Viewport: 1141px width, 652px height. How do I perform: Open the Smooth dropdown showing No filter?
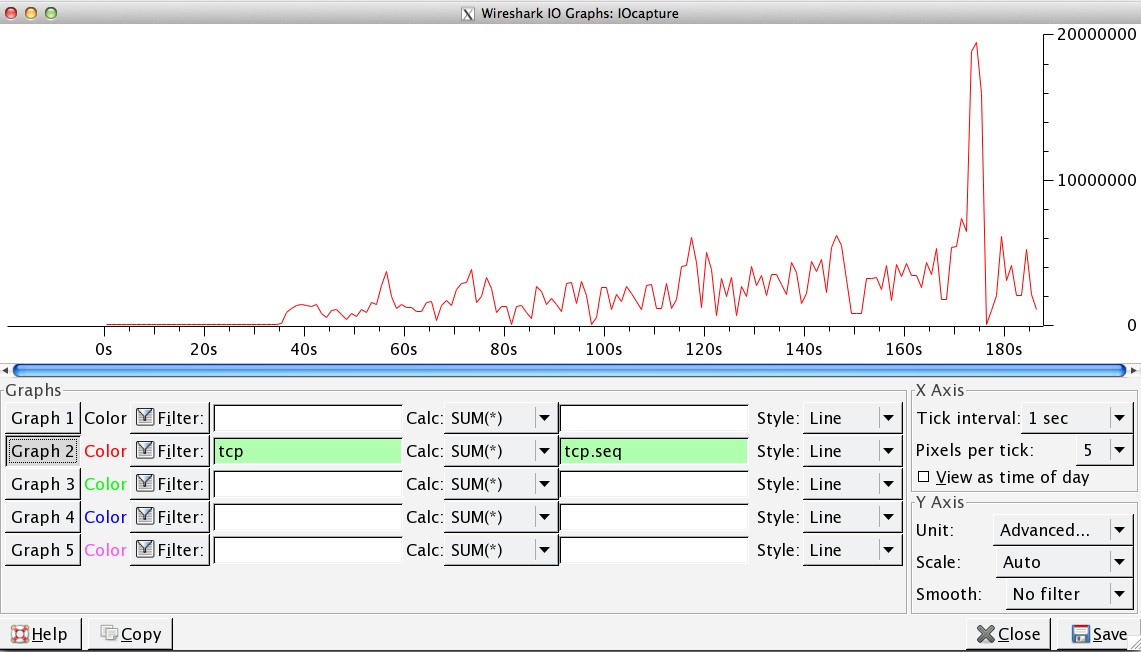1068,594
